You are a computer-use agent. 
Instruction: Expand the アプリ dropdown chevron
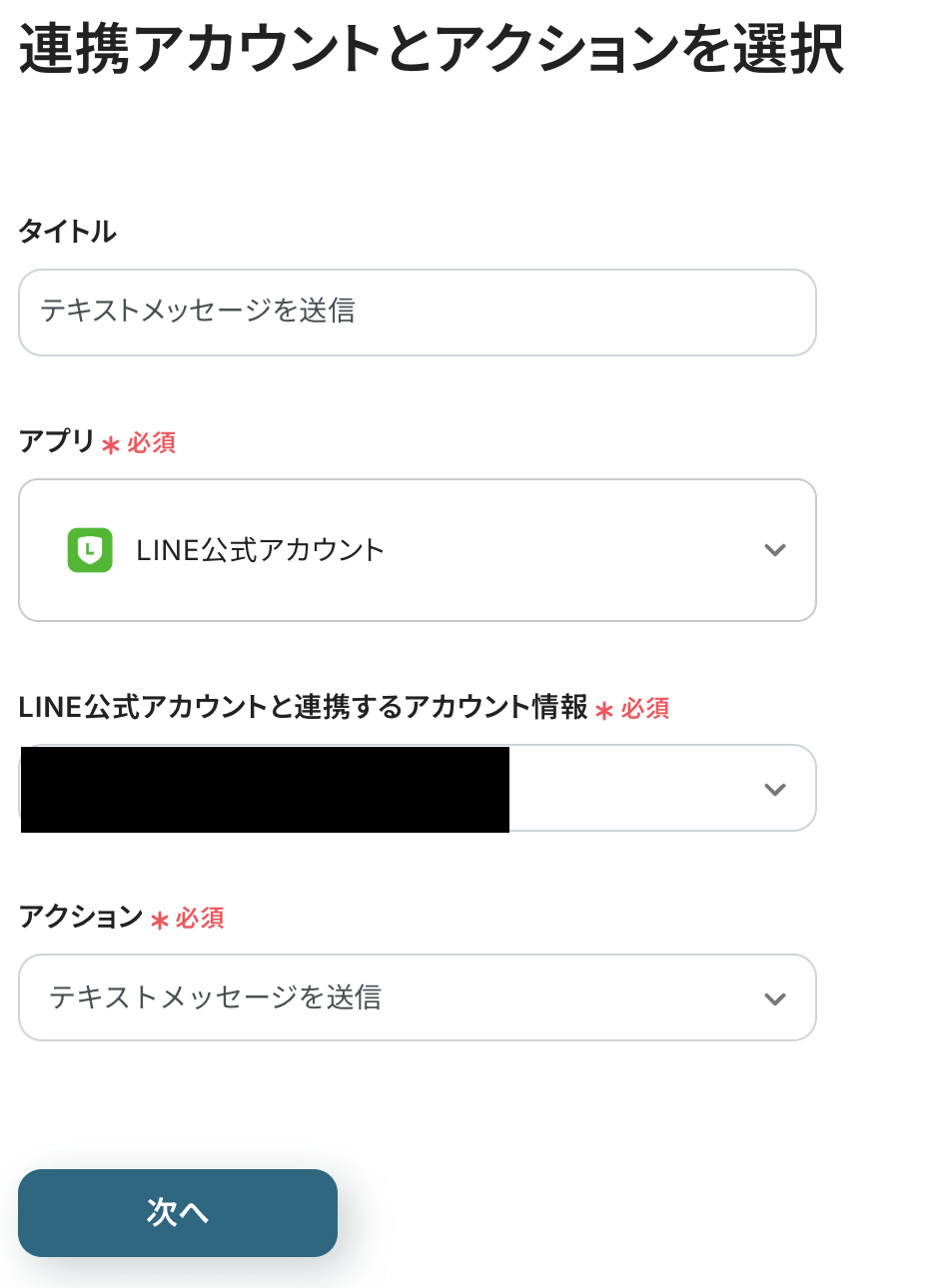point(775,550)
